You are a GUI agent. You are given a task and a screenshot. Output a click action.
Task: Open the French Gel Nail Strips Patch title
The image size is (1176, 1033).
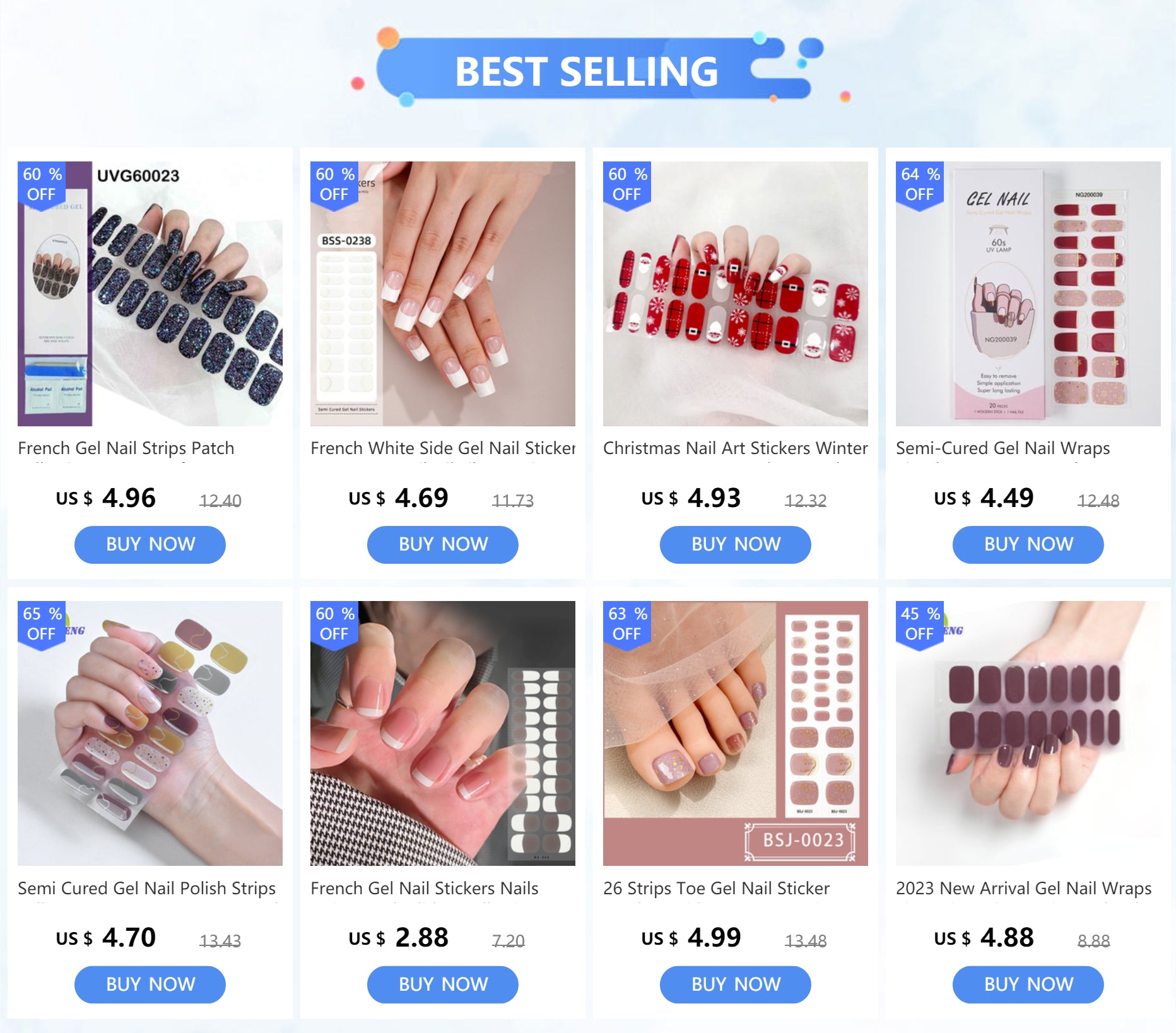(x=126, y=448)
